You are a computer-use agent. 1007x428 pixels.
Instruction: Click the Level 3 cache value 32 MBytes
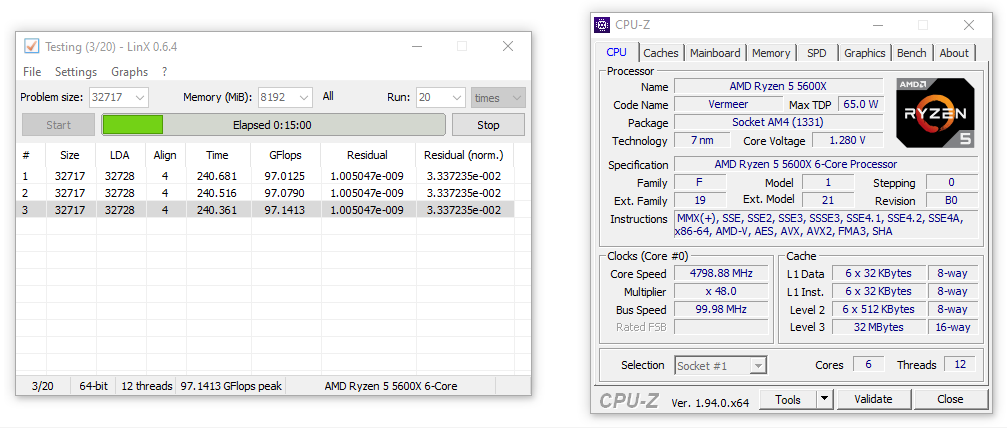point(880,327)
